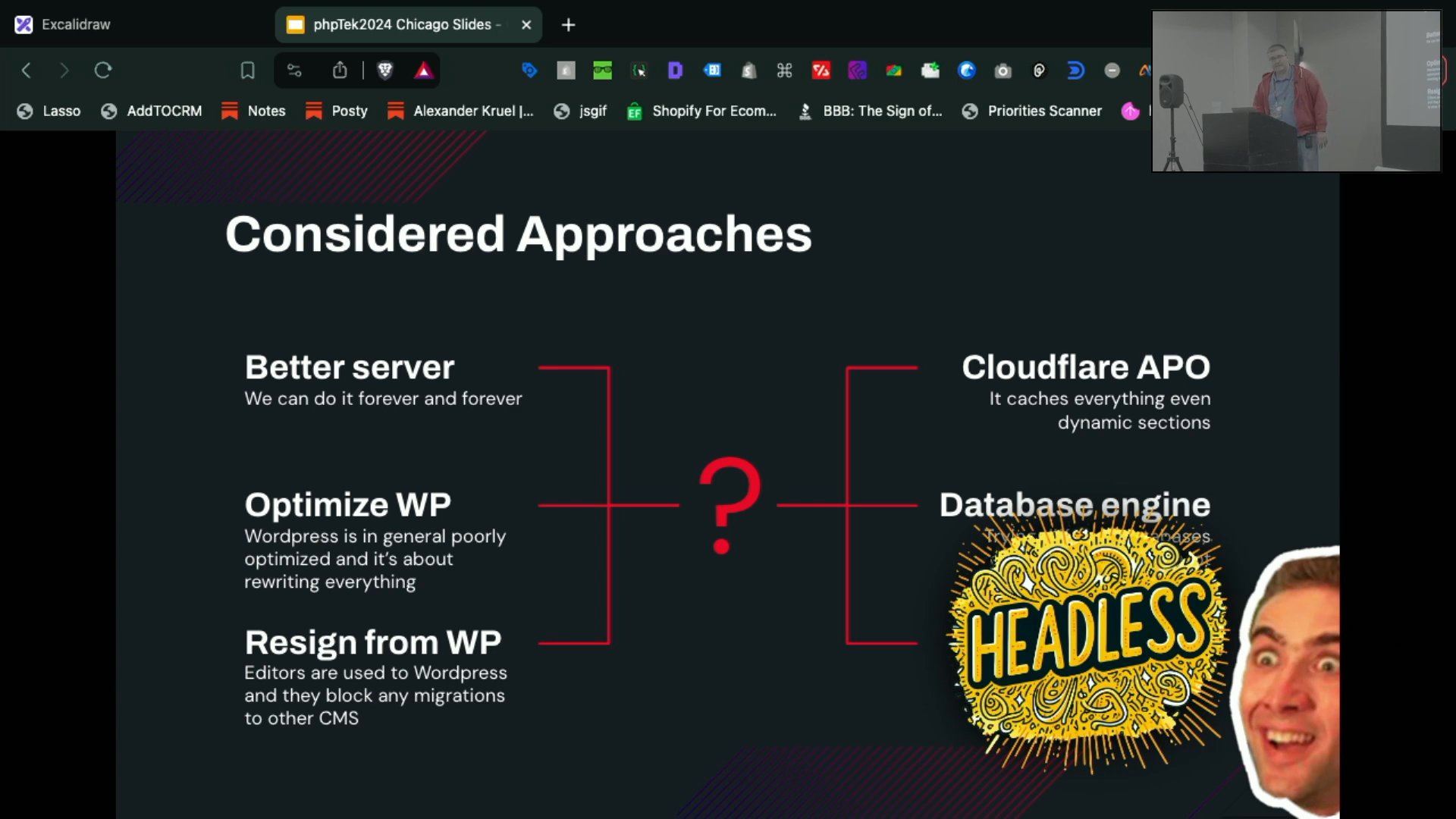Image resolution: width=1456 pixels, height=819 pixels.
Task: Click the browser refresh icon
Action: pos(103,70)
